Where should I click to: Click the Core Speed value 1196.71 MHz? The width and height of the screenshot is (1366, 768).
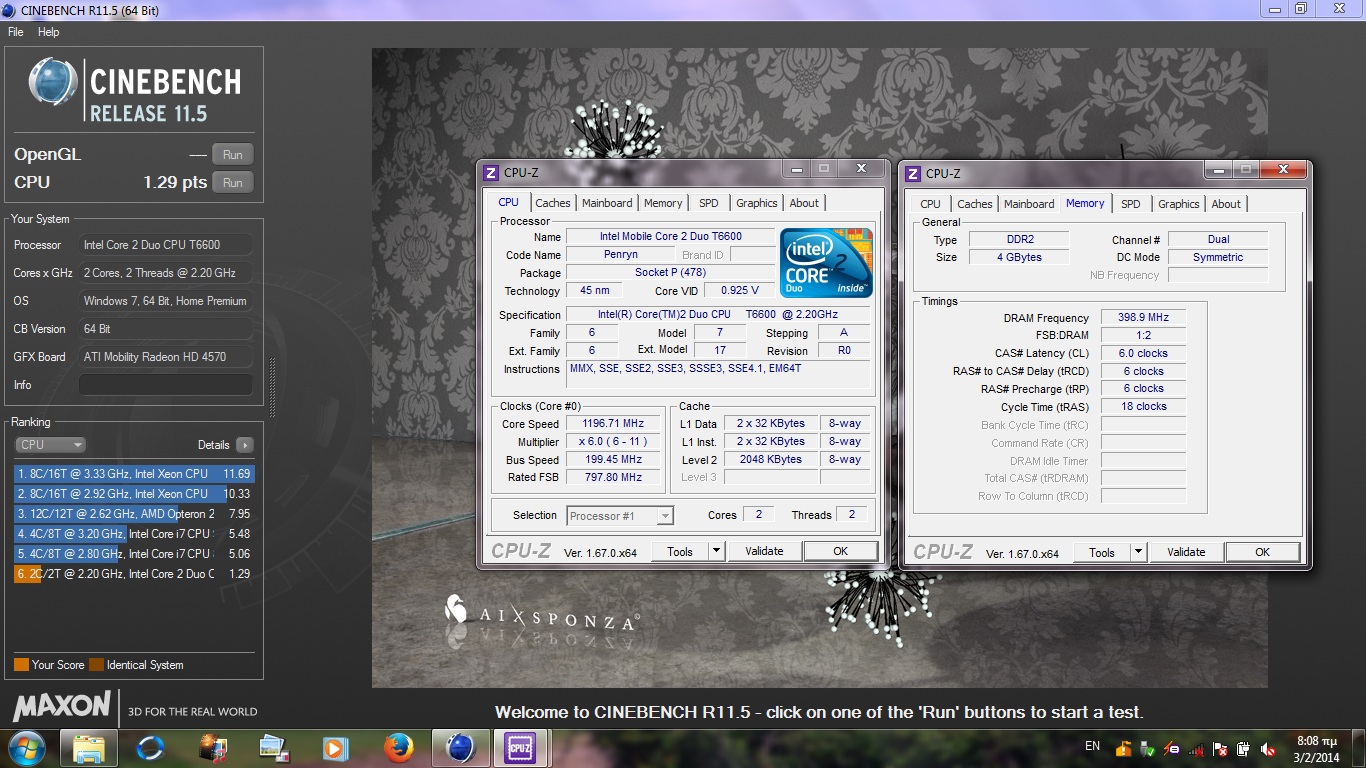coord(612,424)
